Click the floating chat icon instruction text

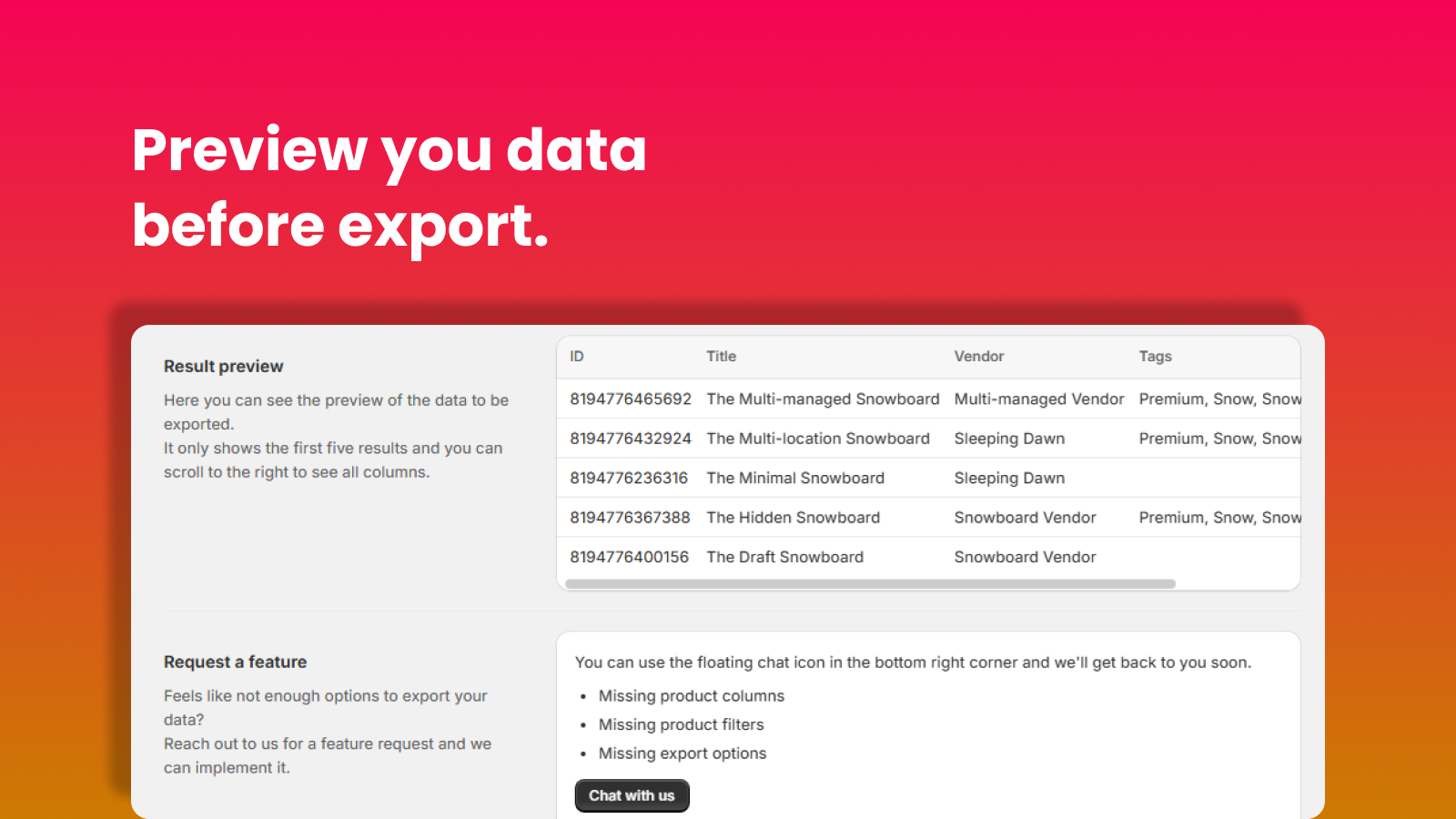tap(913, 662)
